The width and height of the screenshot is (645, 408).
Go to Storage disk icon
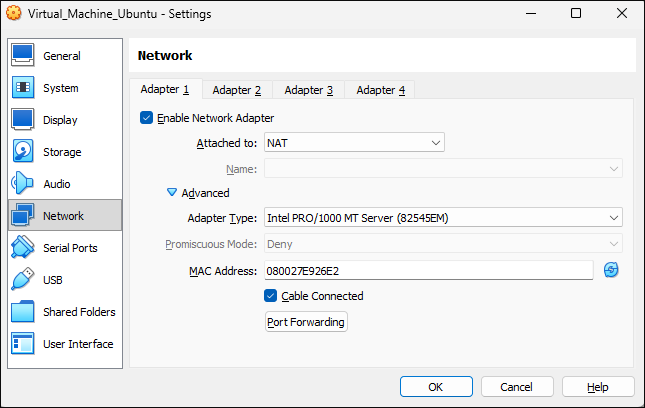coord(23,152)
